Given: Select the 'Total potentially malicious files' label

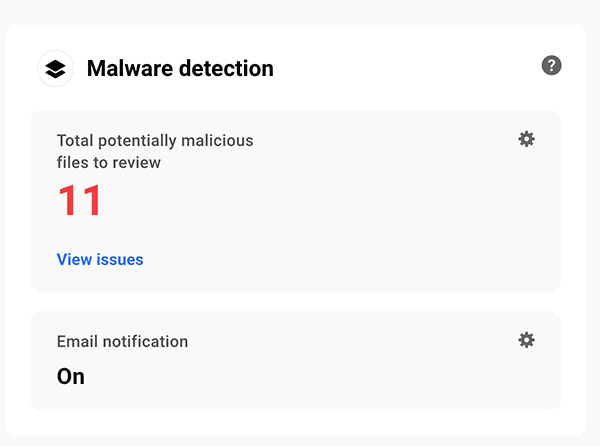Looking at the screenshot, I should (x=155, y=141).
